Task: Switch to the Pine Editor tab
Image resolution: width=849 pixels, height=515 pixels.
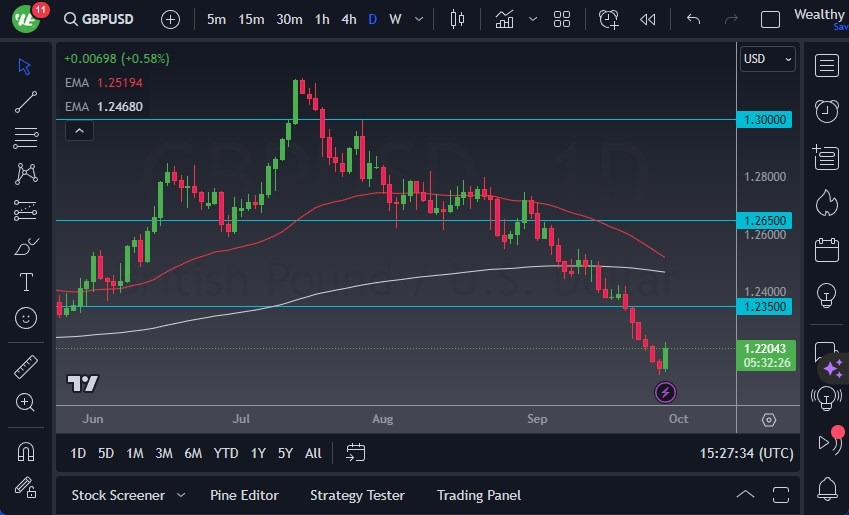Action: click(244, 495)
